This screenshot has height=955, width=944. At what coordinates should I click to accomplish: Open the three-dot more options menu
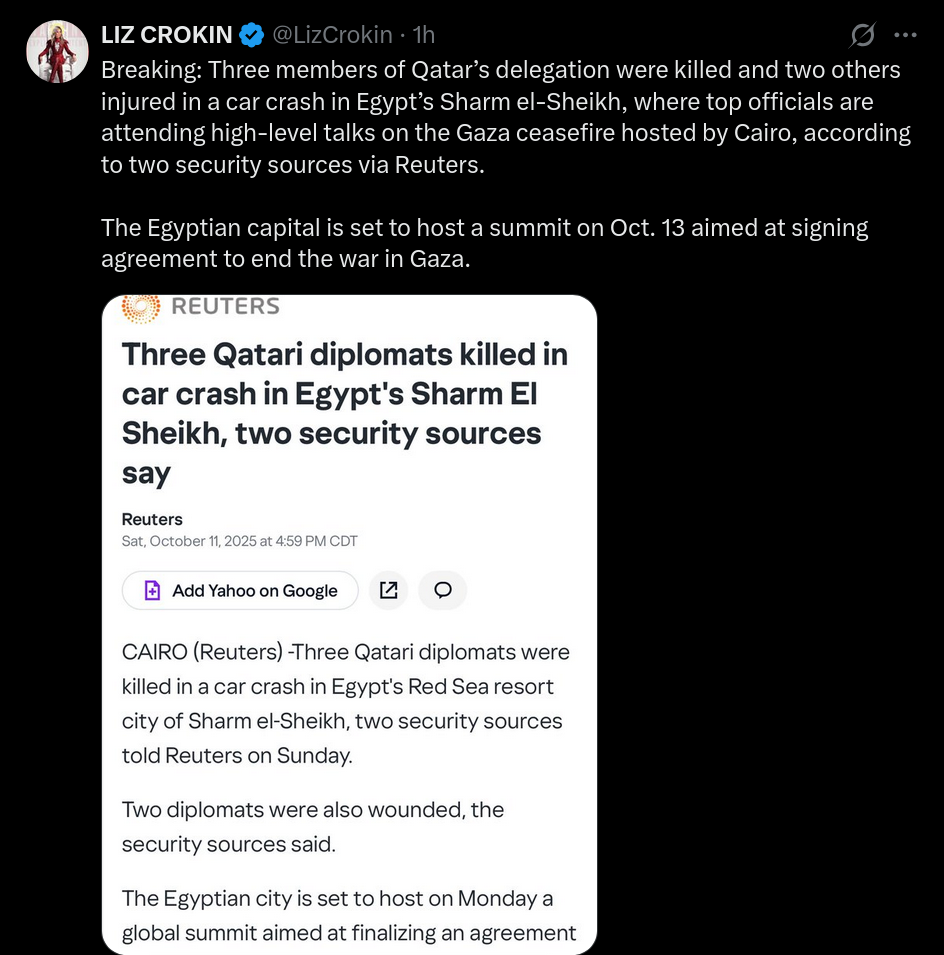905,35
